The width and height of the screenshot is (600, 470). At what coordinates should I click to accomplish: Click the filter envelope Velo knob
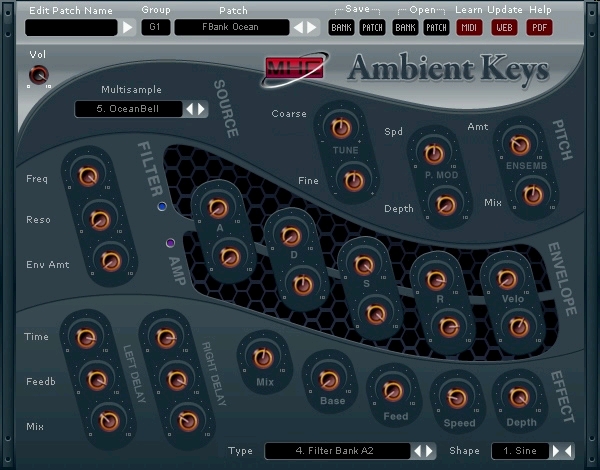[x=507, y=278]
